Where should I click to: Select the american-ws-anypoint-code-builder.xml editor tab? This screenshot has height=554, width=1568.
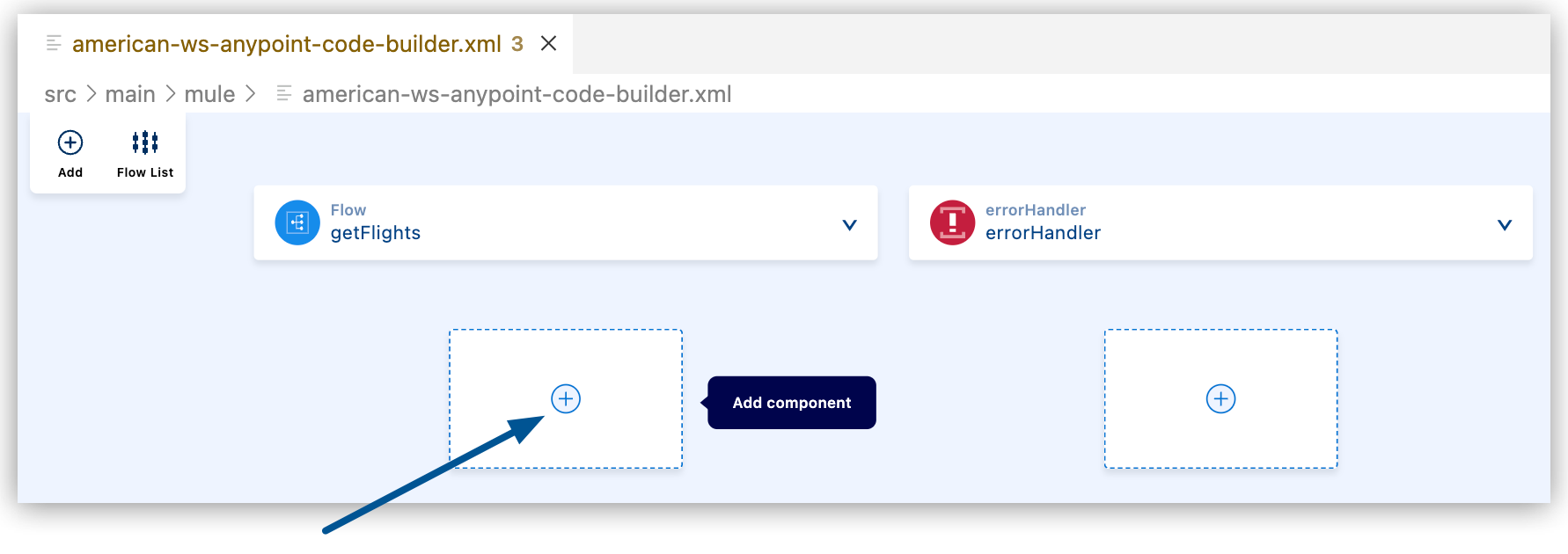[286, 44]
